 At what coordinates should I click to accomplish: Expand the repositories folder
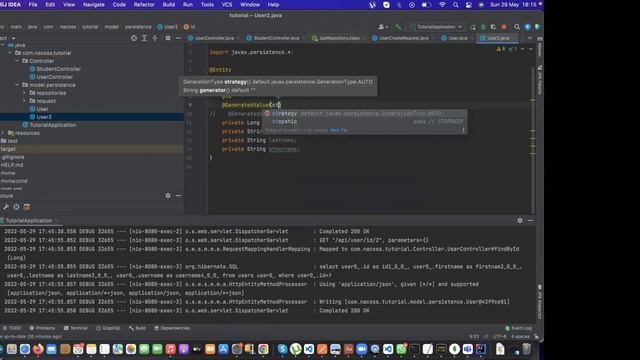24,93
